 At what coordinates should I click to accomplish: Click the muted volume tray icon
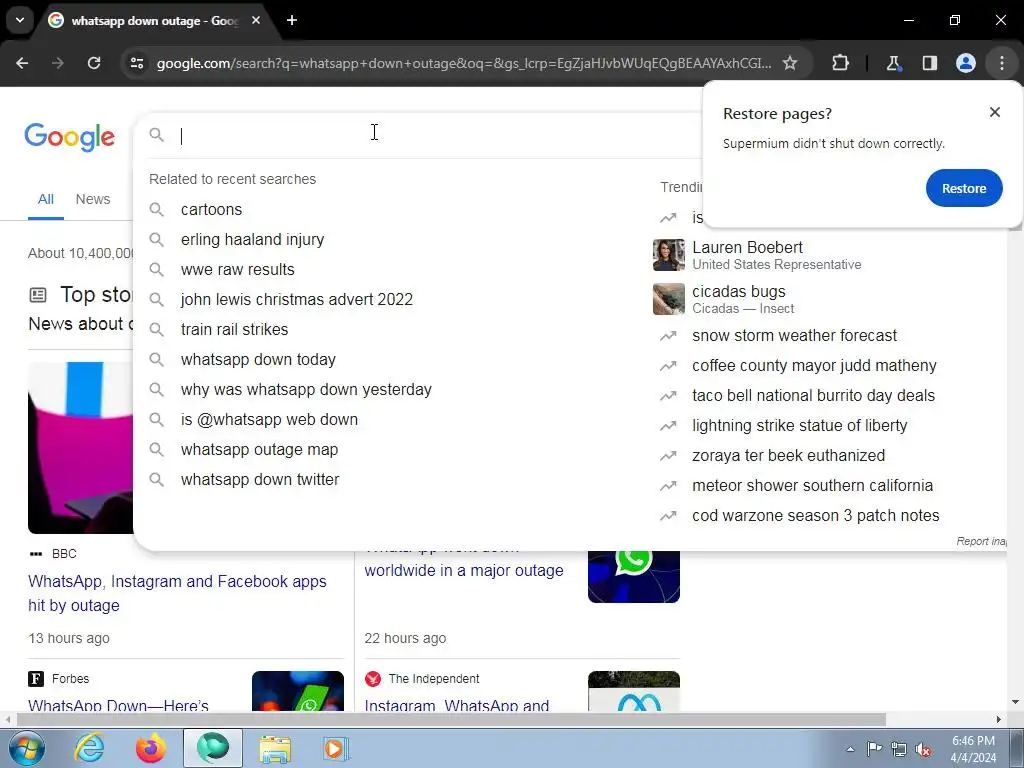coord(923,749)
